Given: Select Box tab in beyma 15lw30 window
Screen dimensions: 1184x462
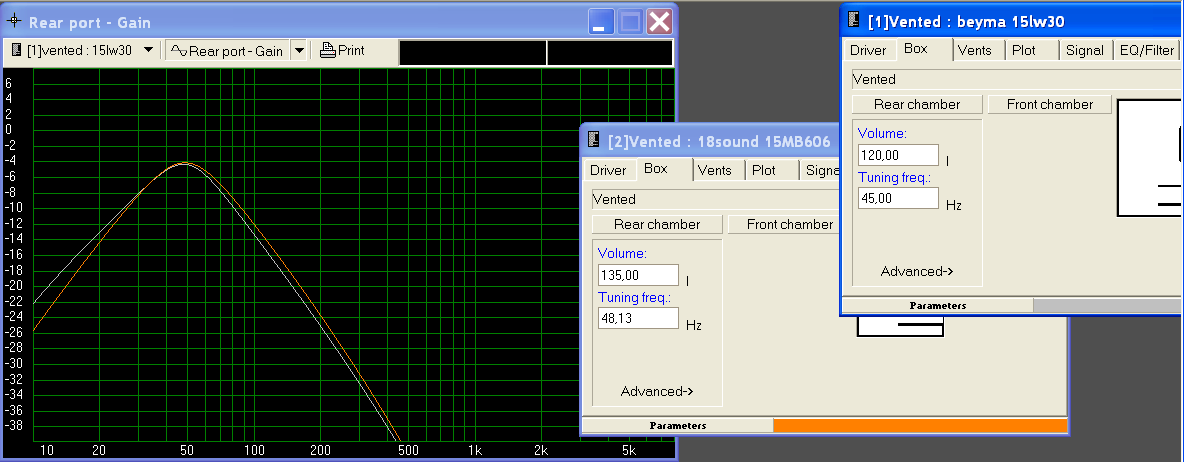Looking at the screenshot, I should (915, 49).
